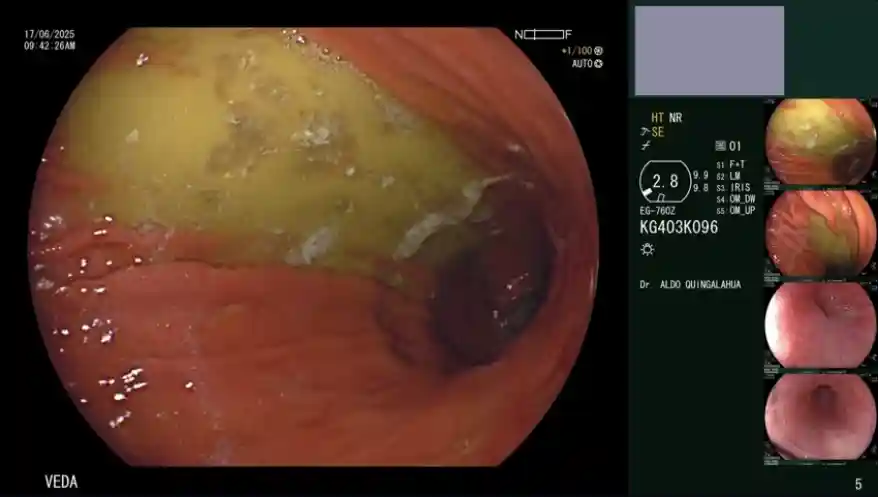Click the image count icon beside 01
The image size is (878, 497).
point(720,146)
